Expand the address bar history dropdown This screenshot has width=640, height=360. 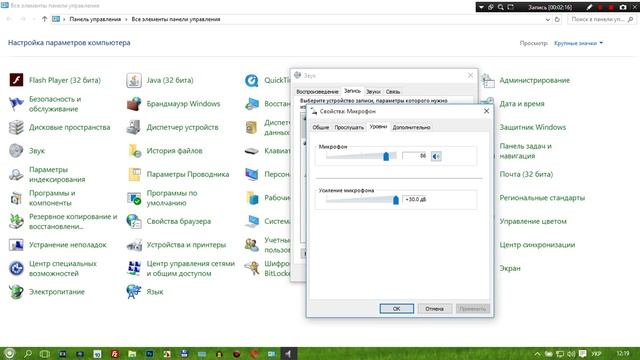548,19
